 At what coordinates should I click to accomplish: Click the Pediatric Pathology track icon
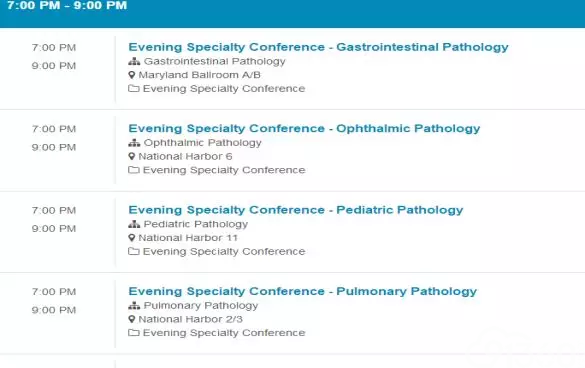[x=134, y=224]
